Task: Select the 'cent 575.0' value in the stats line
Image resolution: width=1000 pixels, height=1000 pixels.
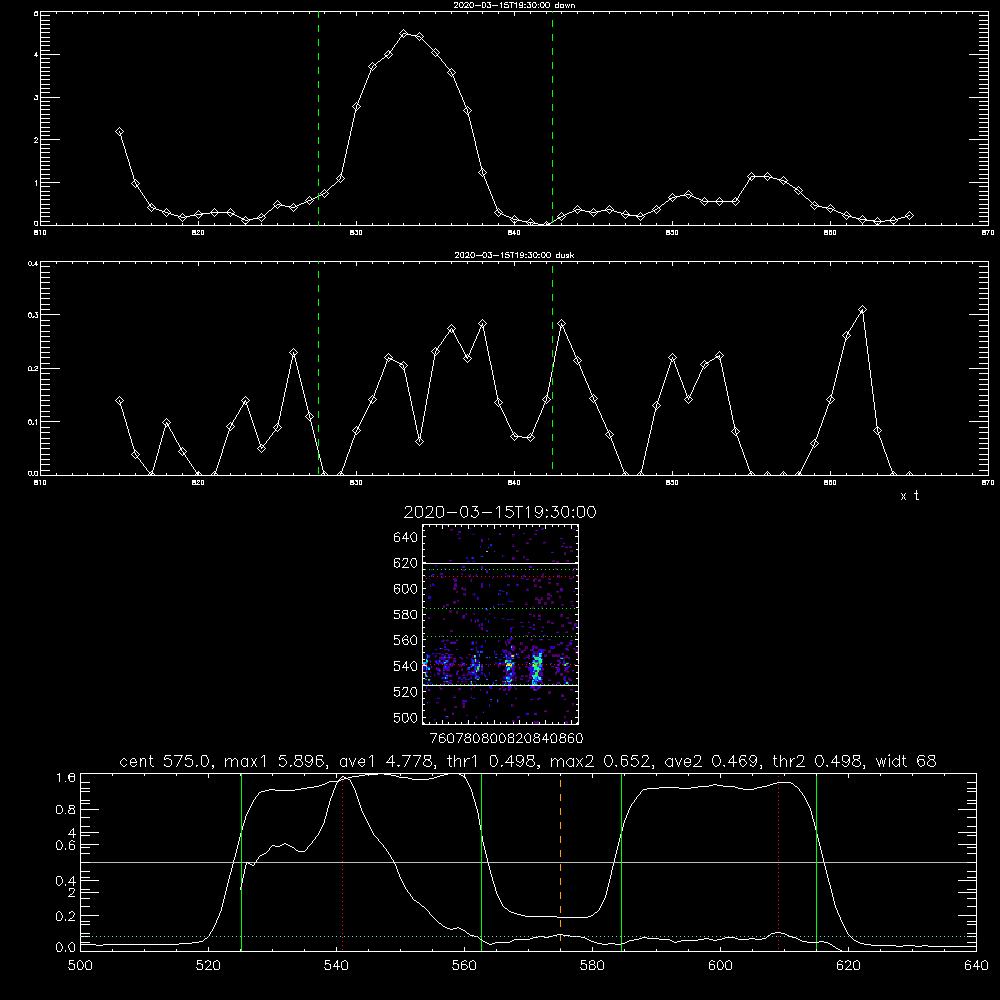Action: click(x=165, y=761)
